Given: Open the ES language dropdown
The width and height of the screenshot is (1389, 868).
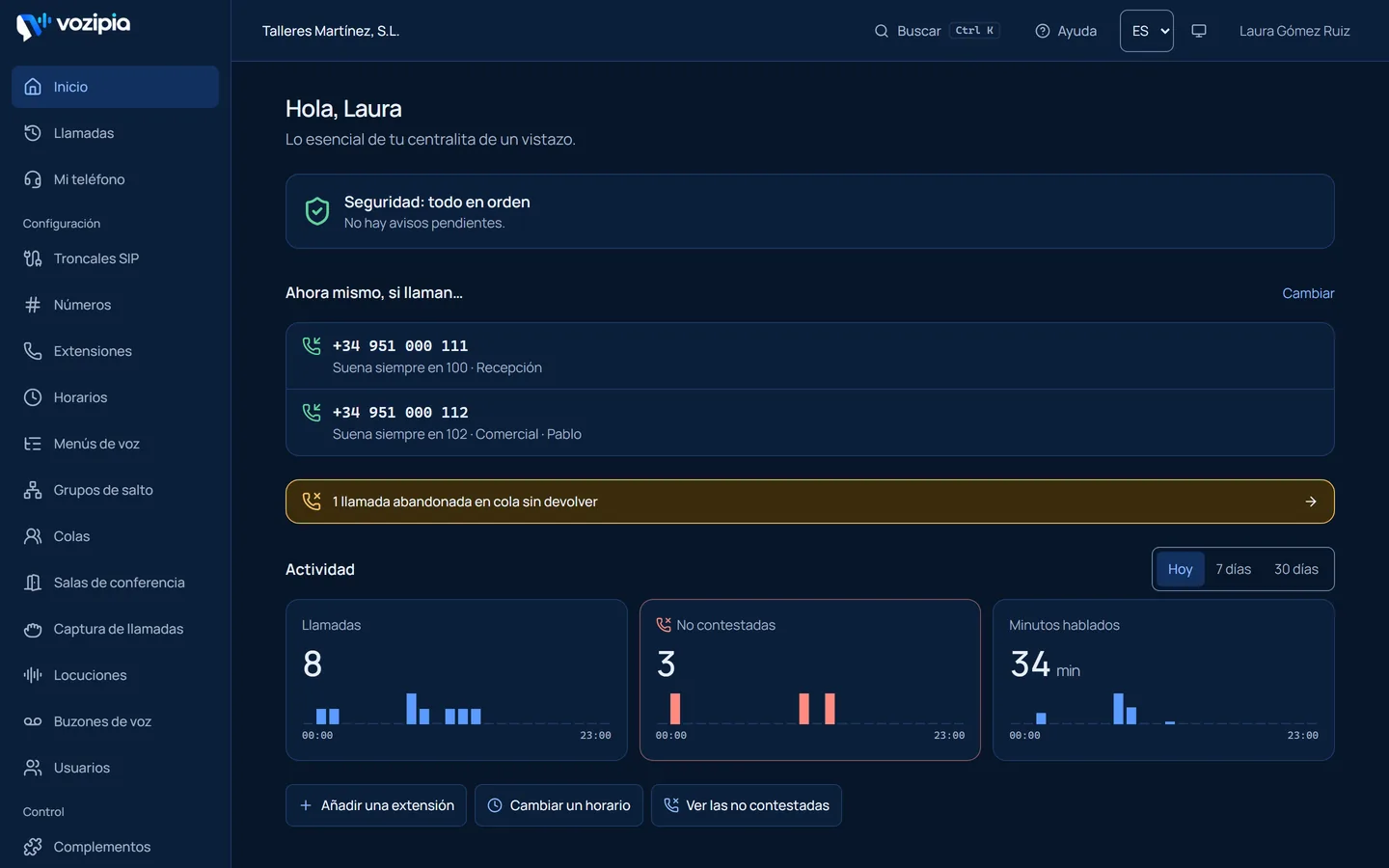Looking at the screenshot, I should (x=1147, y=31).
